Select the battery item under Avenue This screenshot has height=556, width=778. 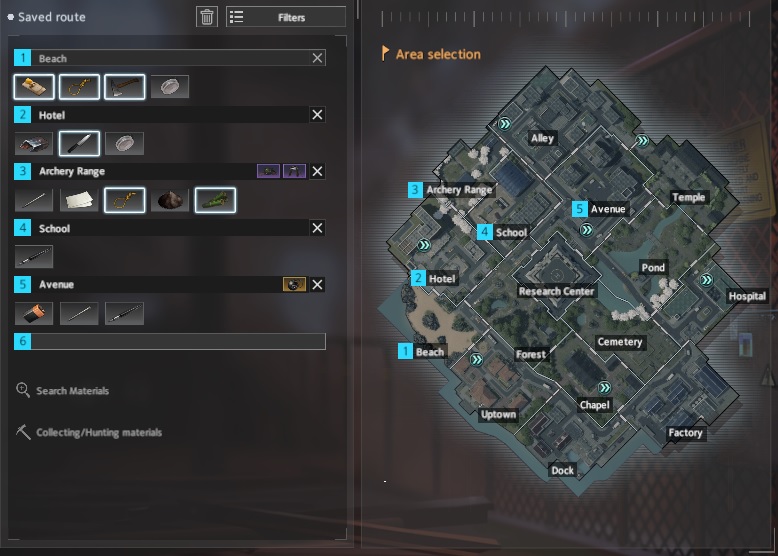point(34,313)
